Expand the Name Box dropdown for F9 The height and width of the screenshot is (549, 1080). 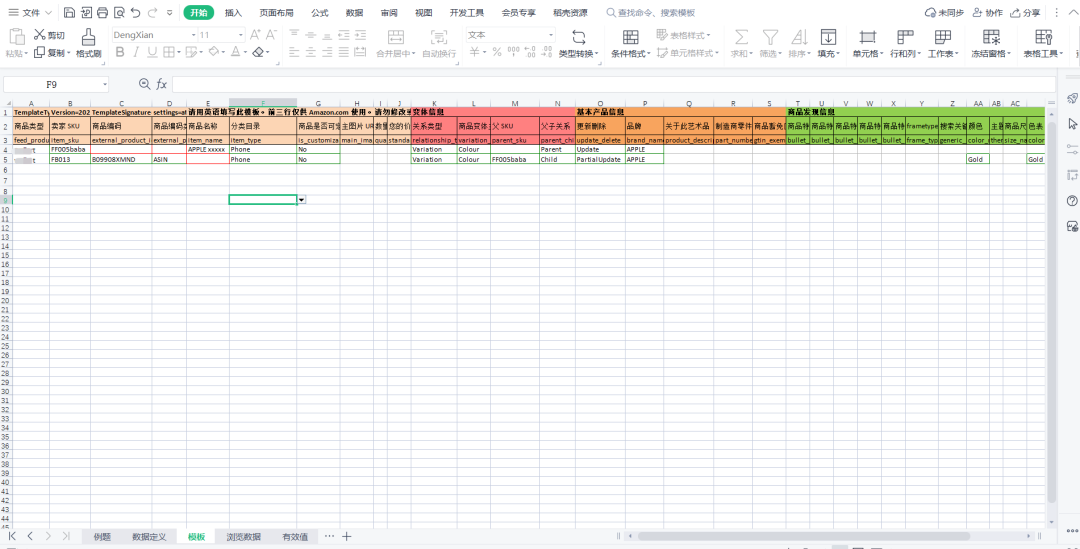point(105,84)
